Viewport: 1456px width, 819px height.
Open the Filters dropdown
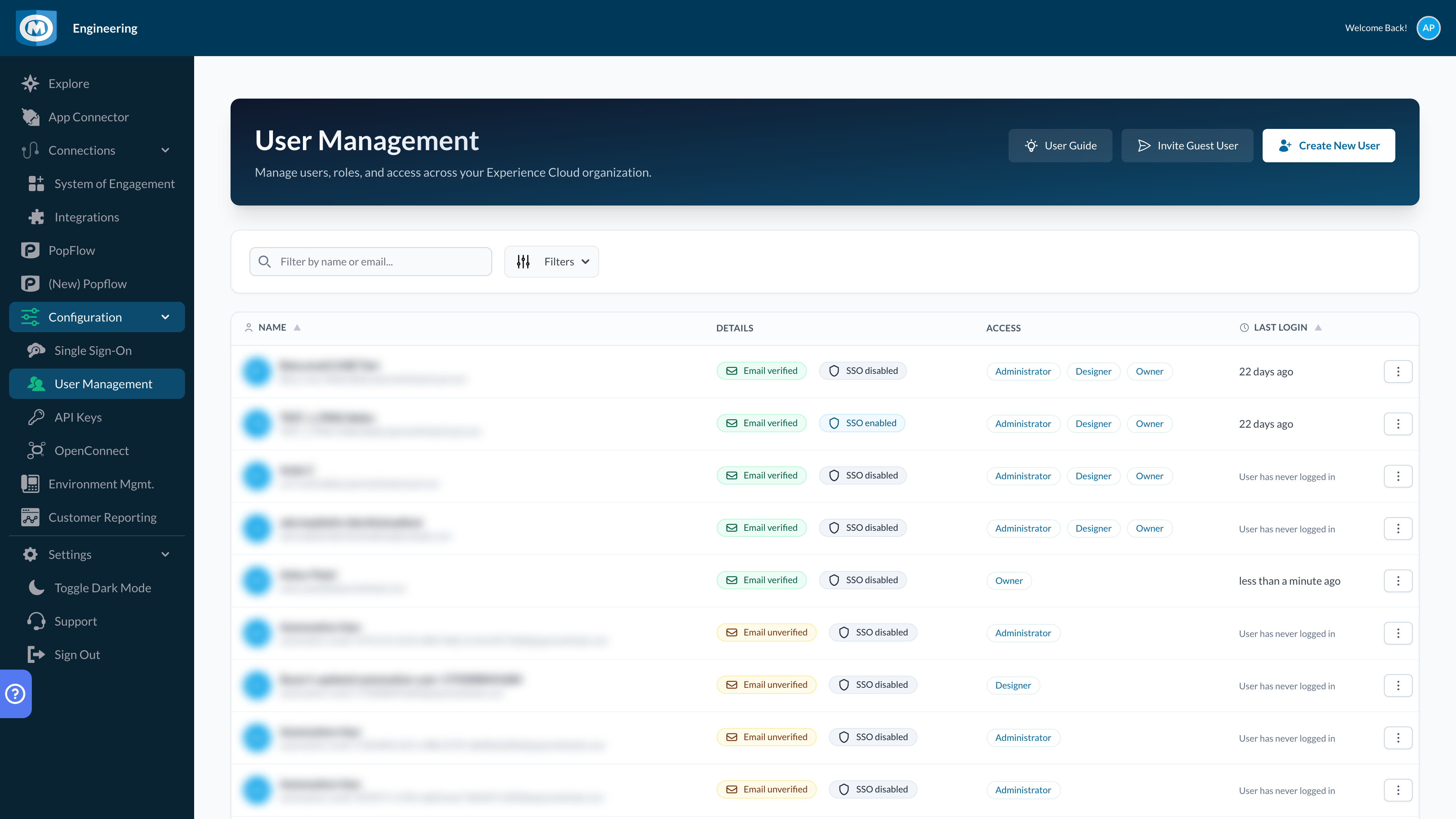point(551,262)
